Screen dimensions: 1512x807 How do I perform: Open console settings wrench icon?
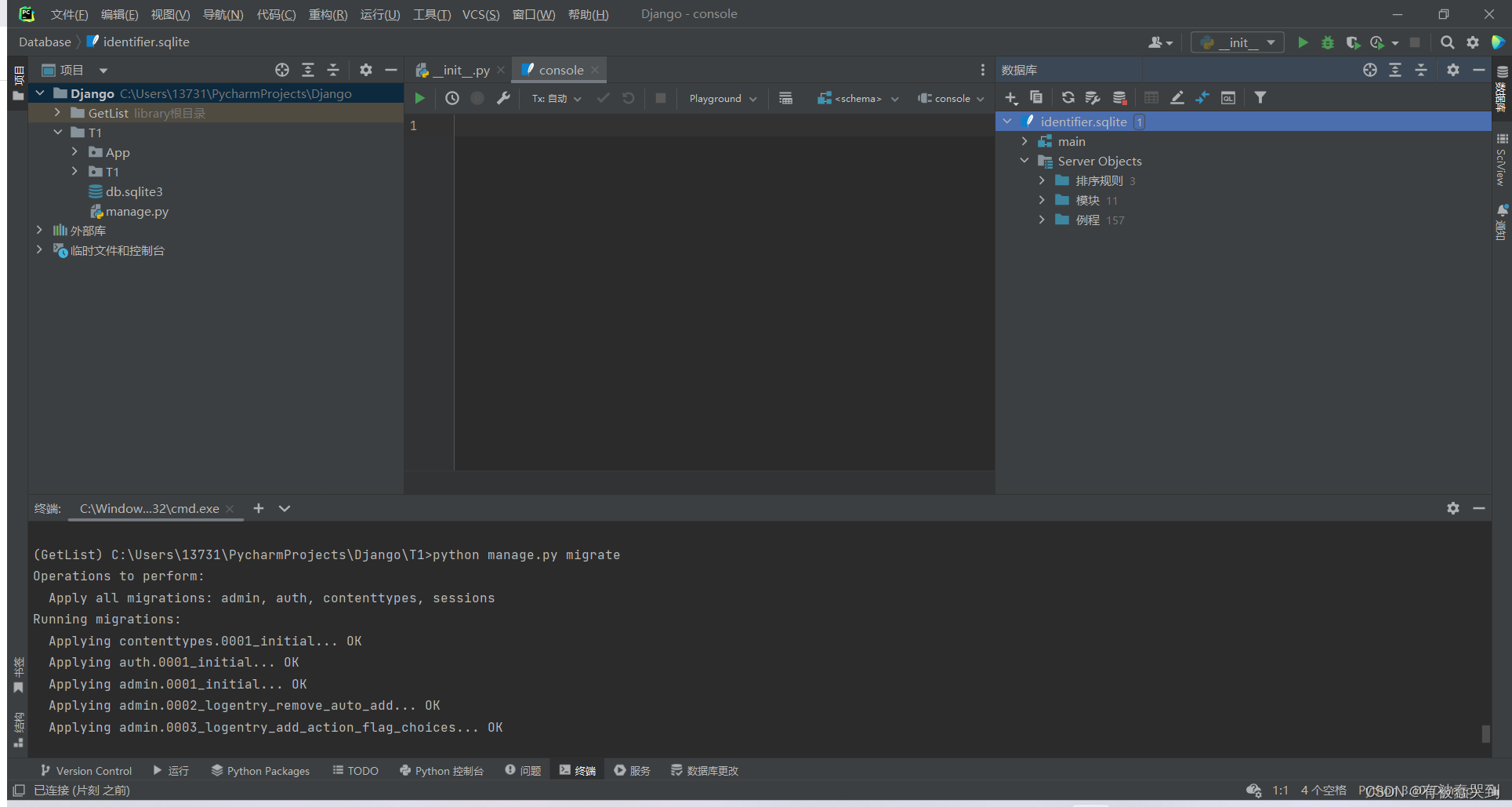coord(503,98)
